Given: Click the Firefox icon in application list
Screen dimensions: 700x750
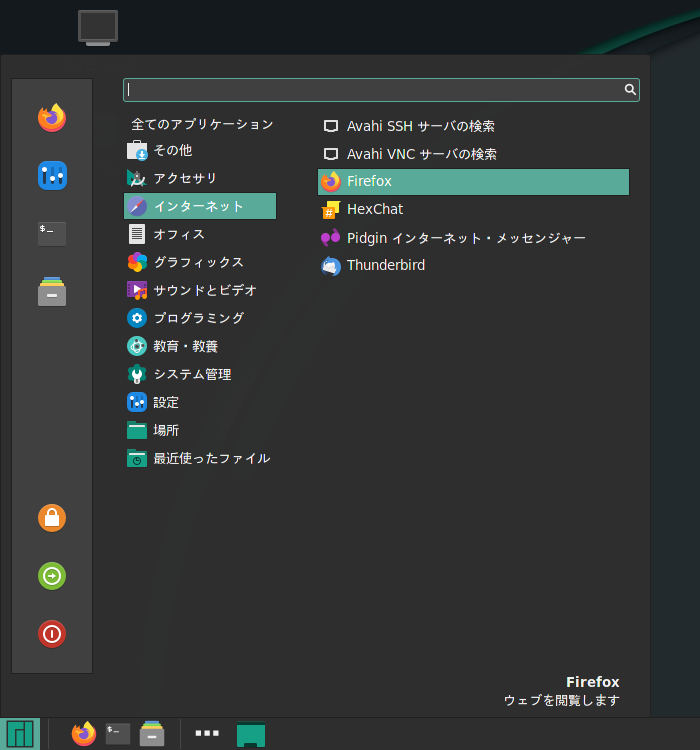Looking at the screenshot, I should [331, 182].
